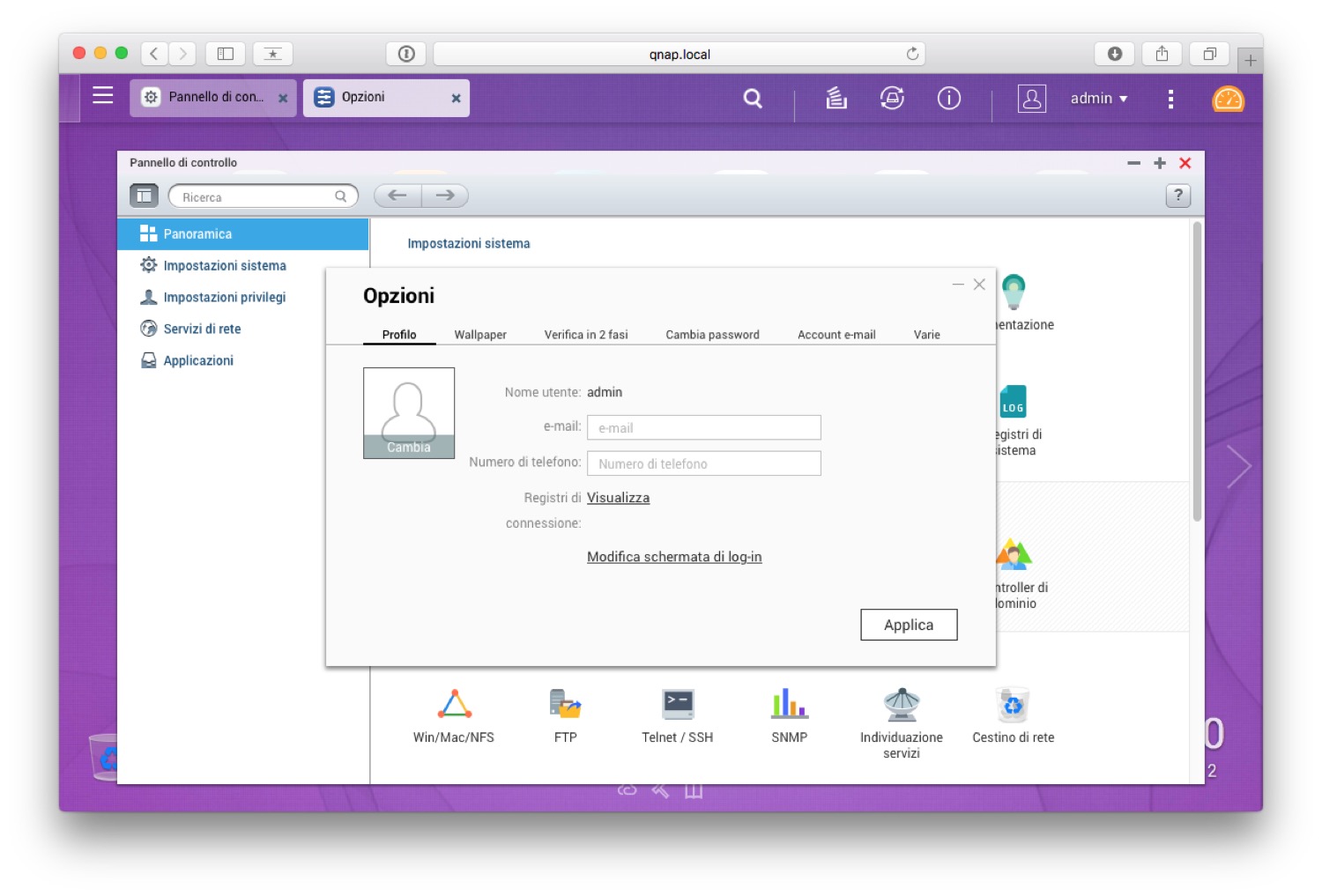The height and width of the screenshot is (896, 1322).
Task: Open background tasks stacked icon
Action: [x=836, y=98]
